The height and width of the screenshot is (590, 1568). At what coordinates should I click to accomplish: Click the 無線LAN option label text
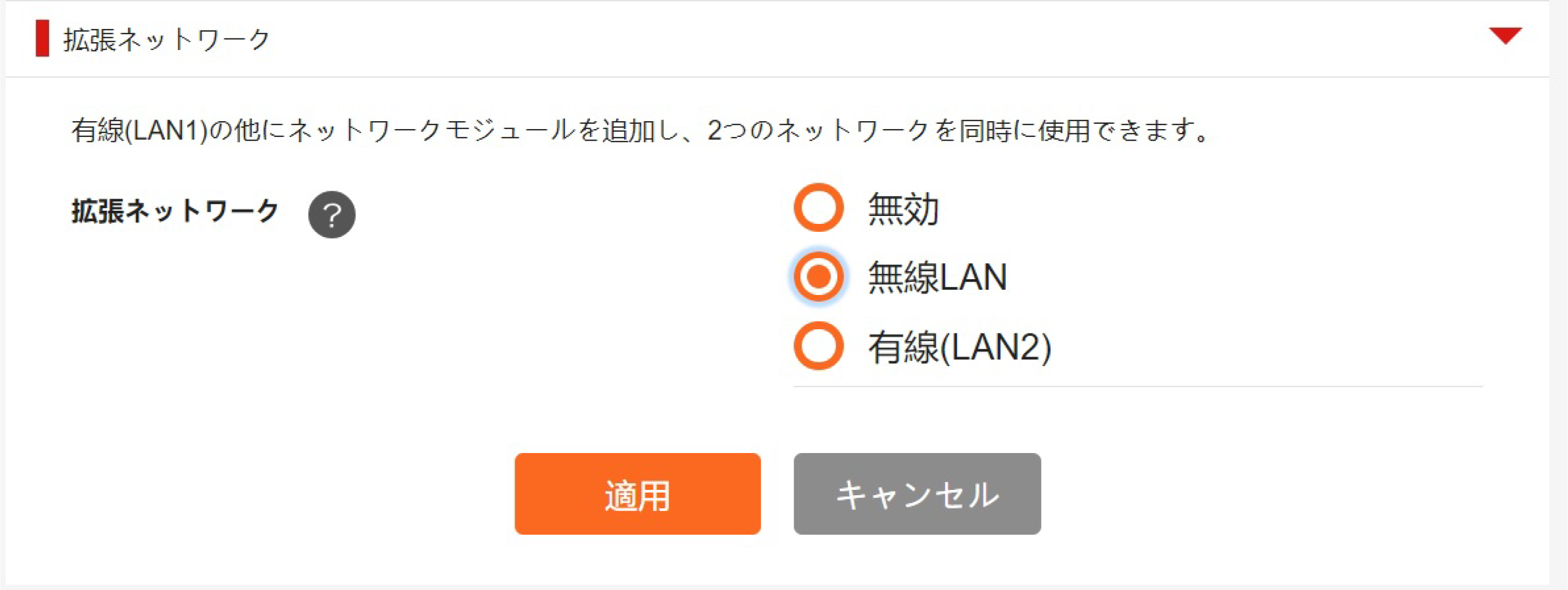click(937, 277)
